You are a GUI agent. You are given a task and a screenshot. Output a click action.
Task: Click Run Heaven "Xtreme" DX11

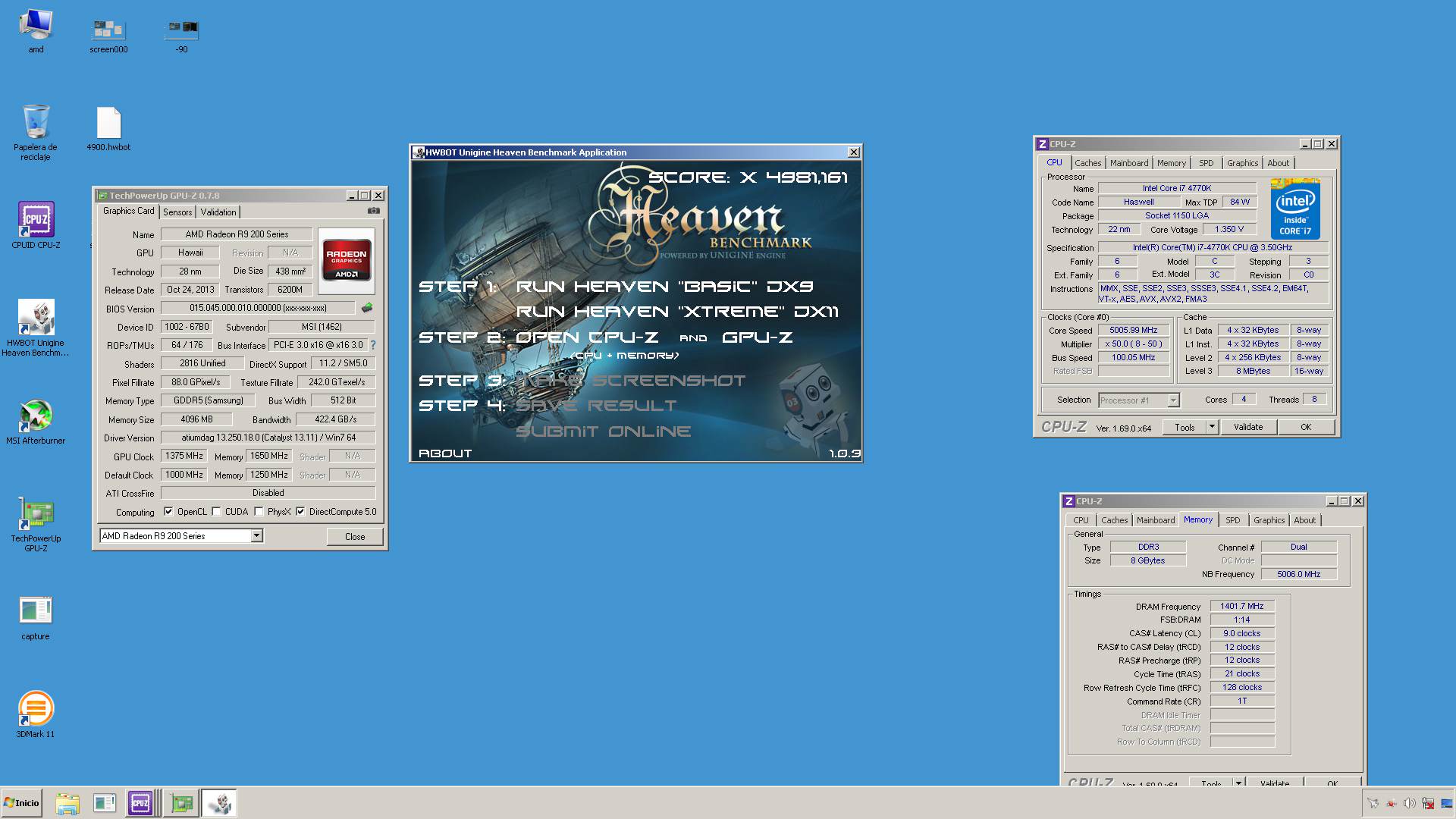[677, 312]
